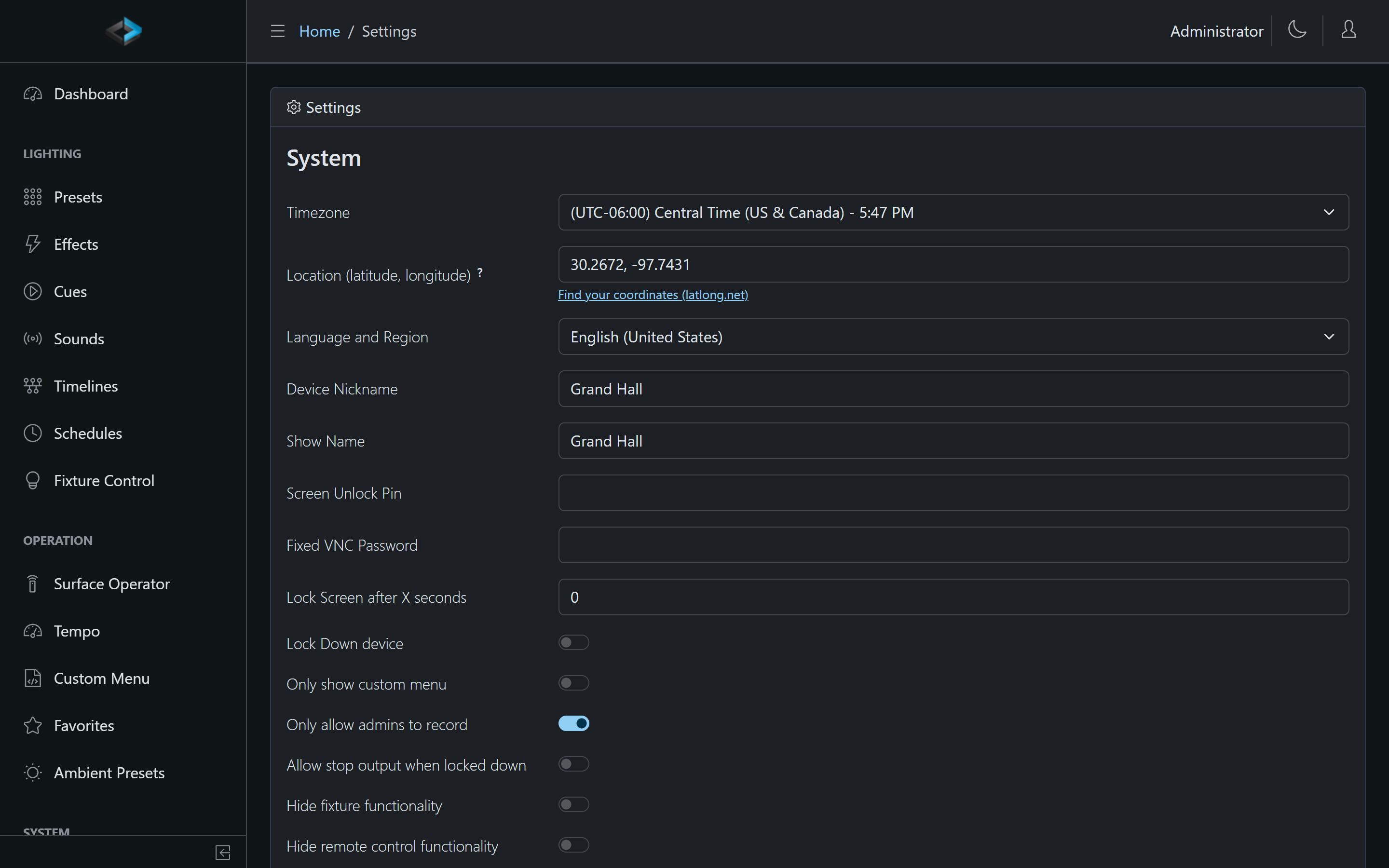Click the Show Name field
This screenshot has height=868, width=1389.
click(x=953, y=441)
